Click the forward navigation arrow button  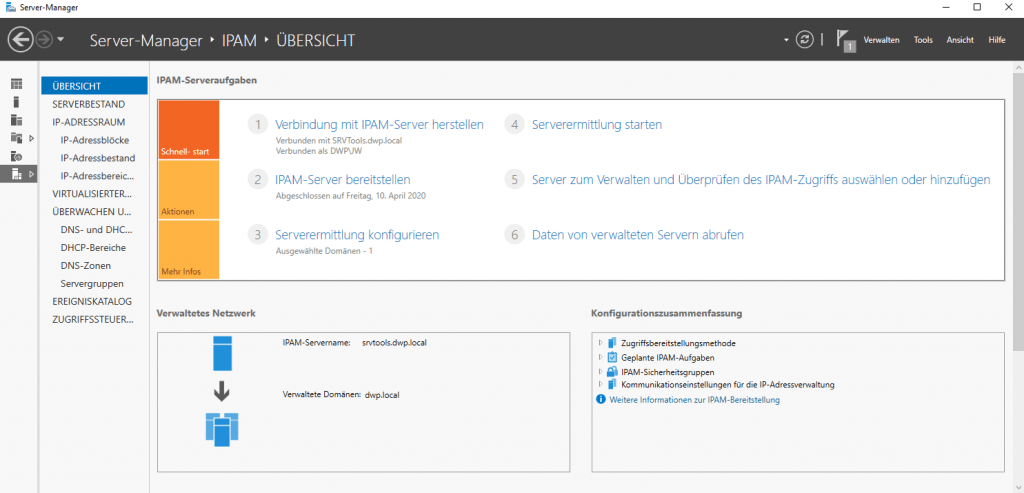pyautogui.click(x=44, y=40)
